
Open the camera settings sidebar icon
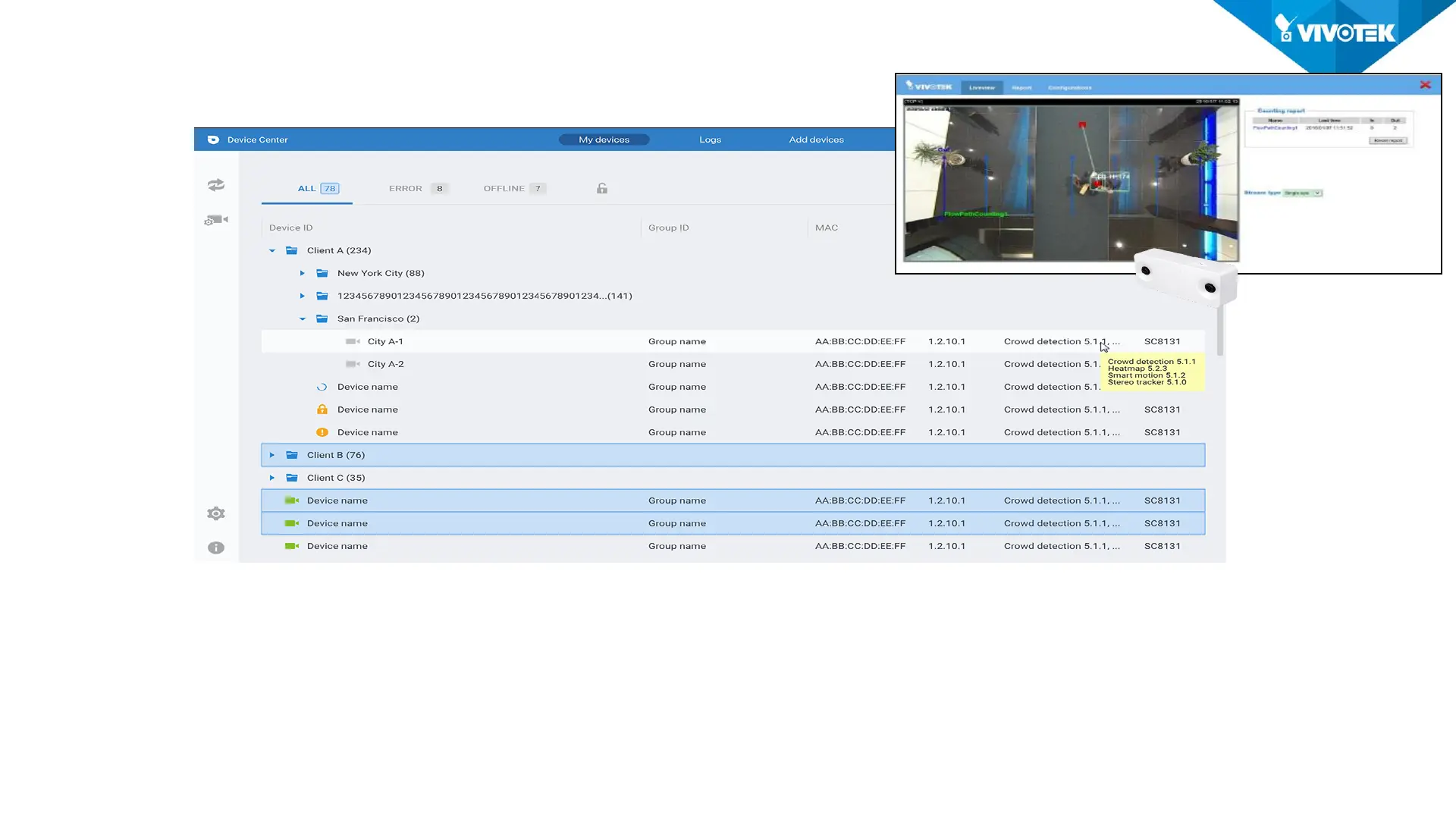(216, 221)
